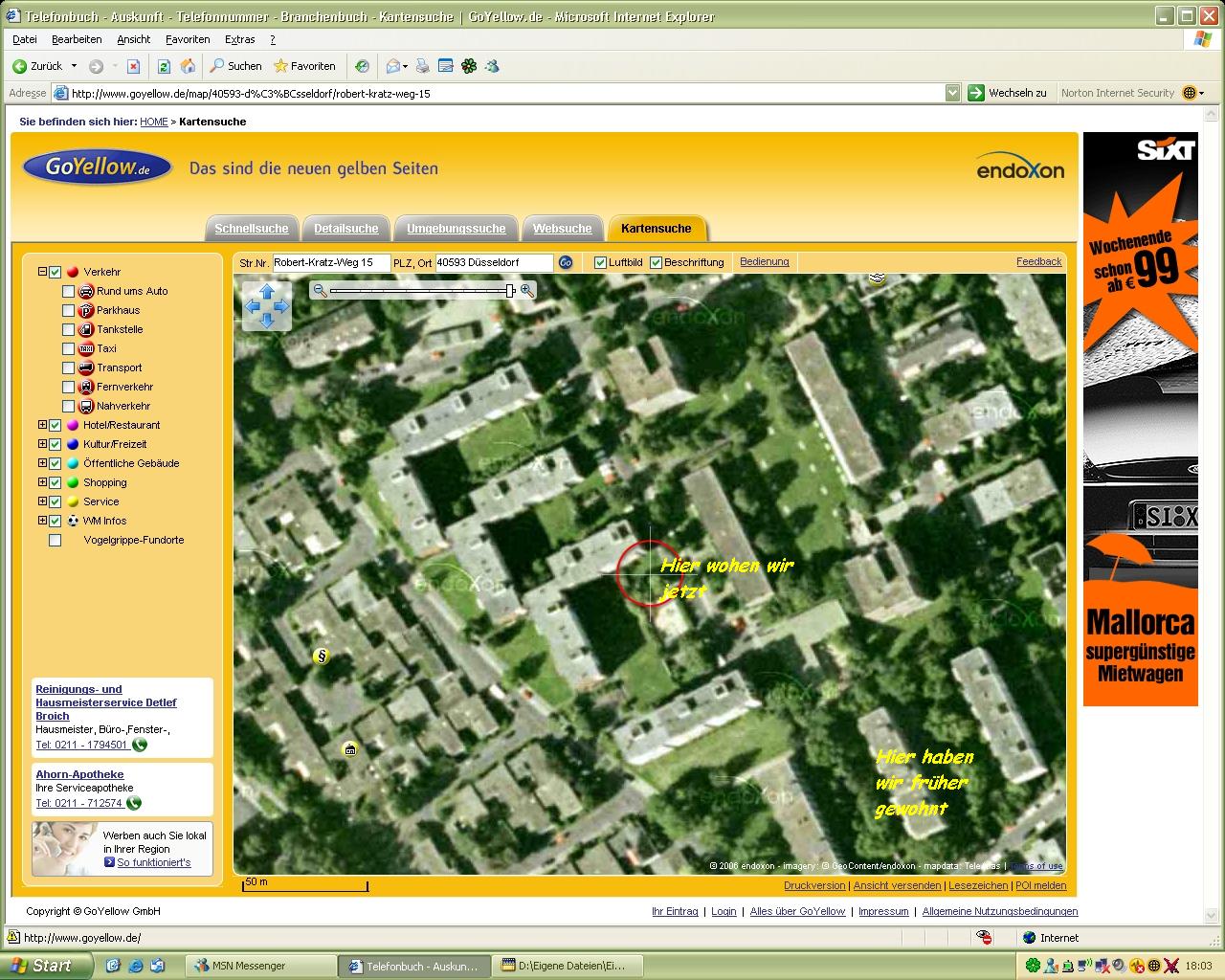The width and height of the screenshot is (1225, 980).
Task: Click the browser history toolbar icon
Action: point(362,66)
